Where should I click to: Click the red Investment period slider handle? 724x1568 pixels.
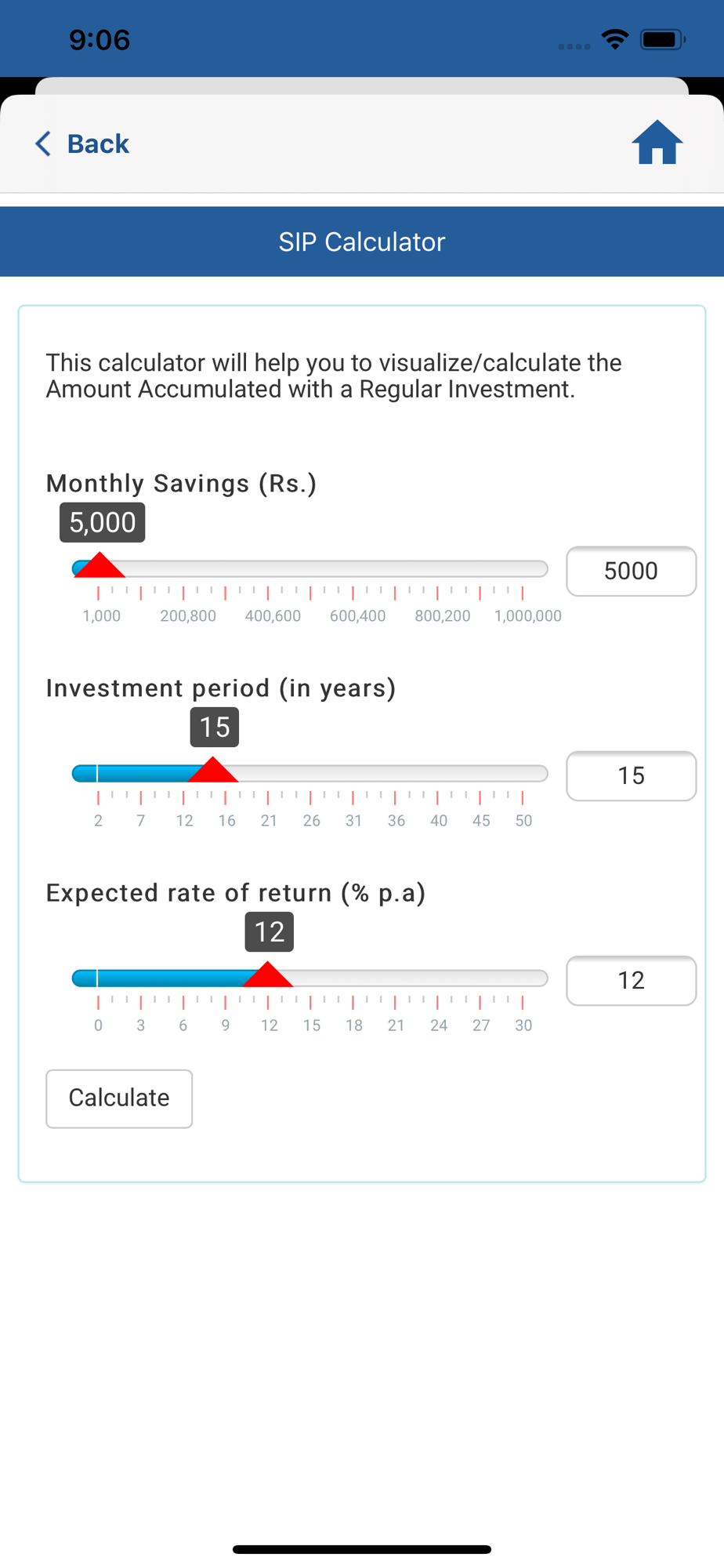[212, 770]
